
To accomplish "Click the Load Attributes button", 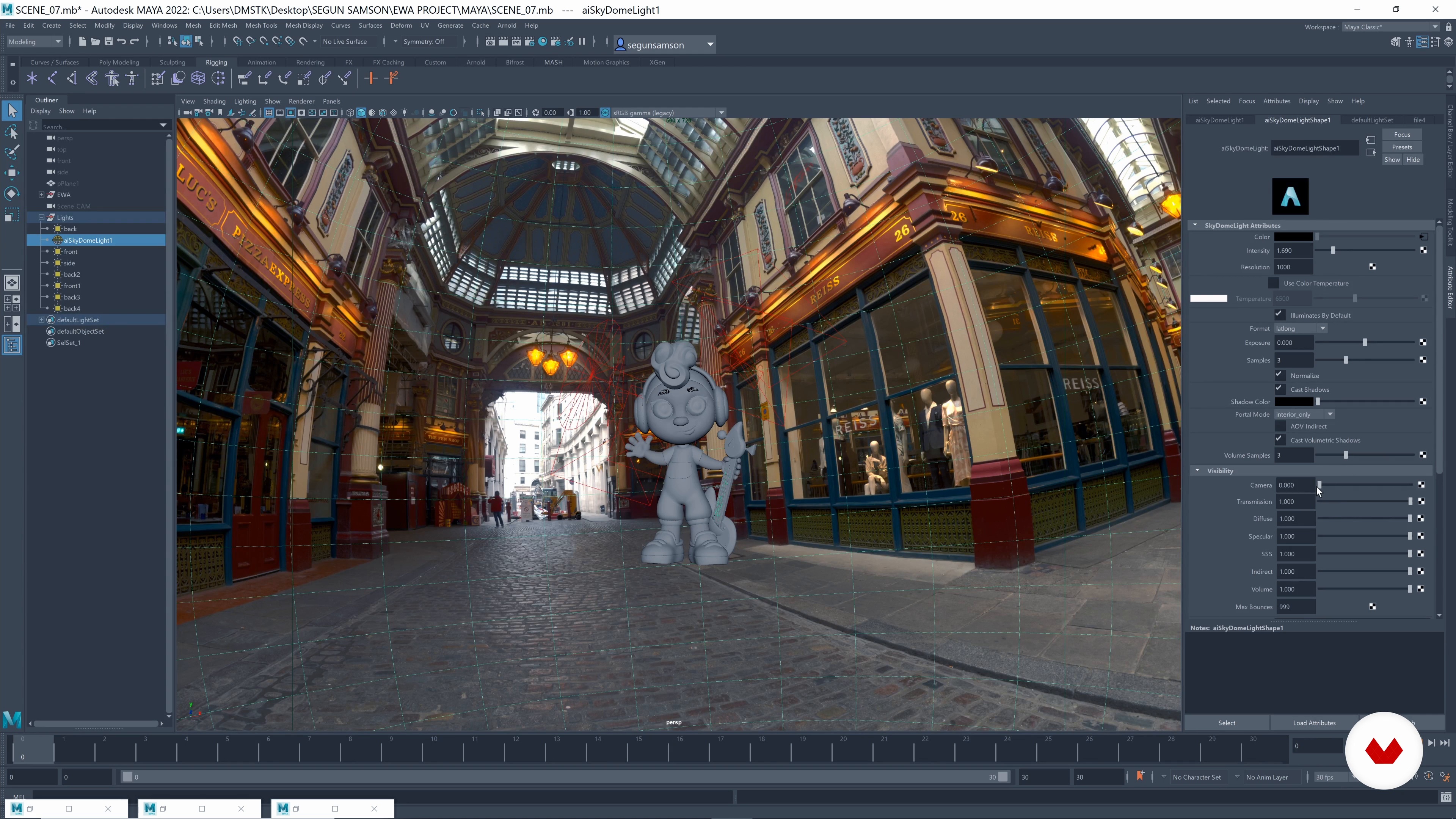I will click(1314, 722).
